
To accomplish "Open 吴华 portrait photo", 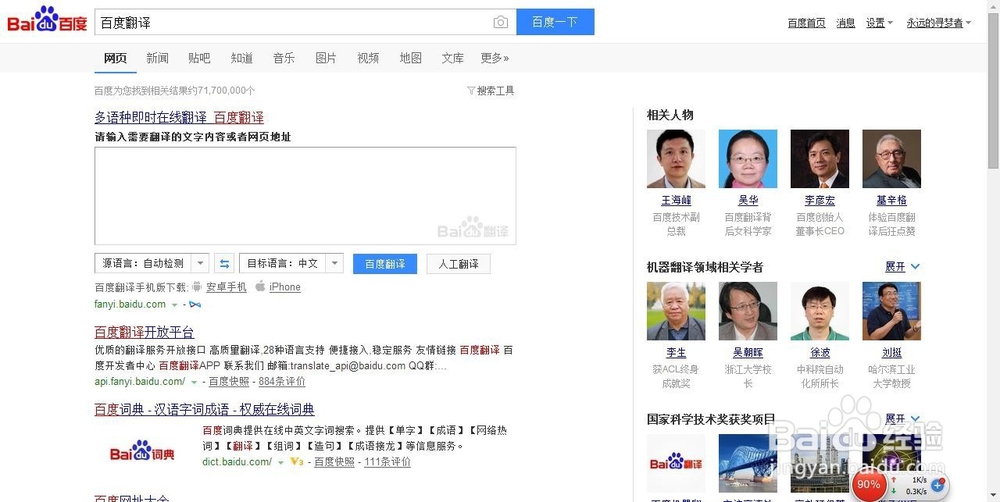I will pyautogui.click(x=748, y=158).
